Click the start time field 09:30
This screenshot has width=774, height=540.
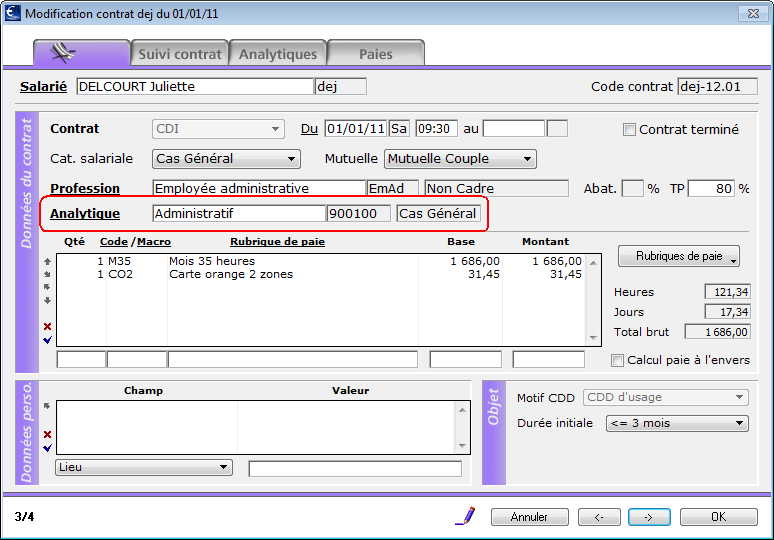pos(436,129)
